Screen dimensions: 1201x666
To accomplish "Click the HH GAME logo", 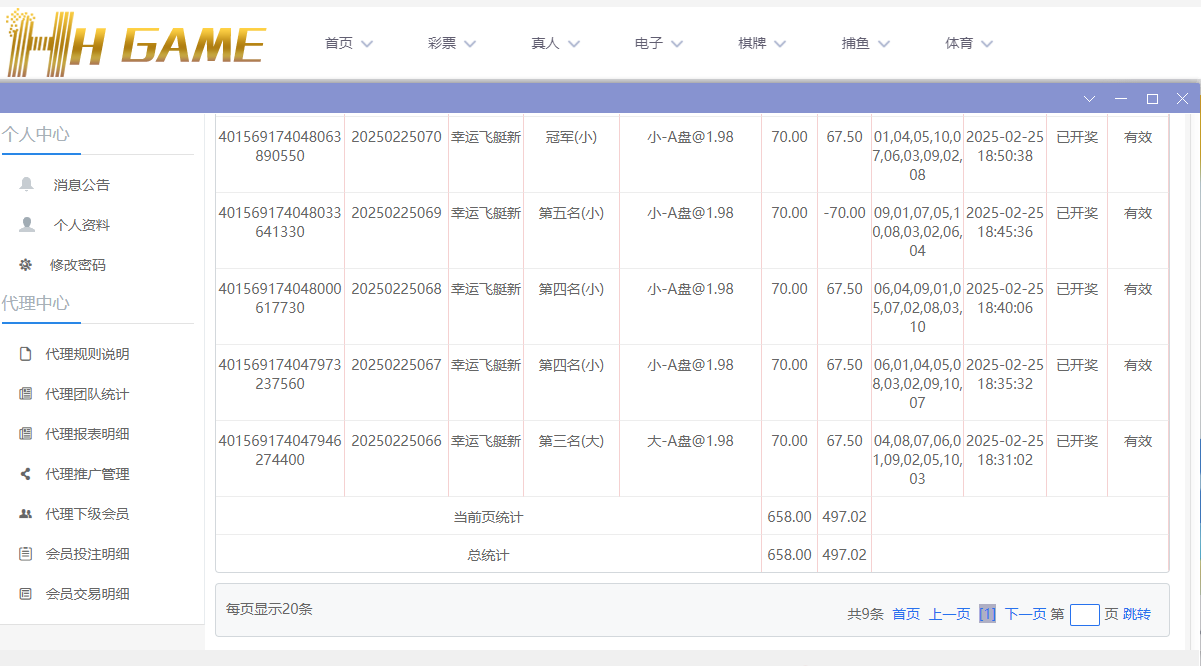I will point(135,44).
